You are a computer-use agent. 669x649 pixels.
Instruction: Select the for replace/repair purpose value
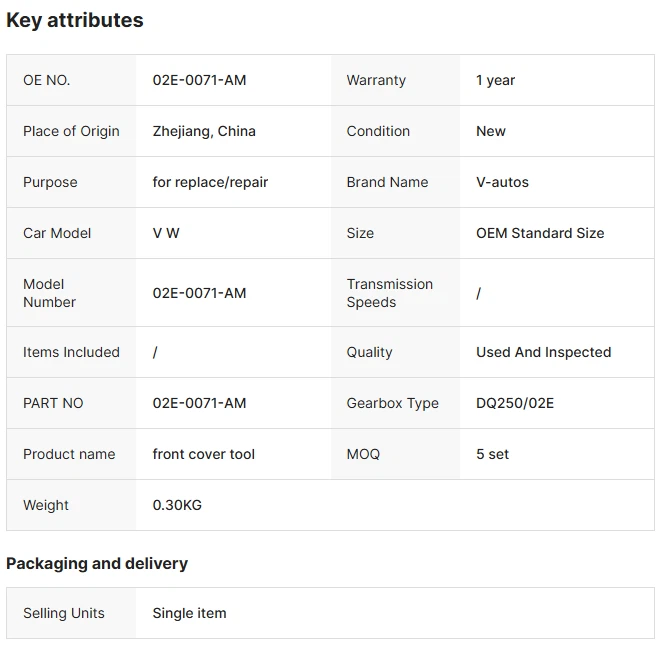pyautogui.click(x=210, y=182)
